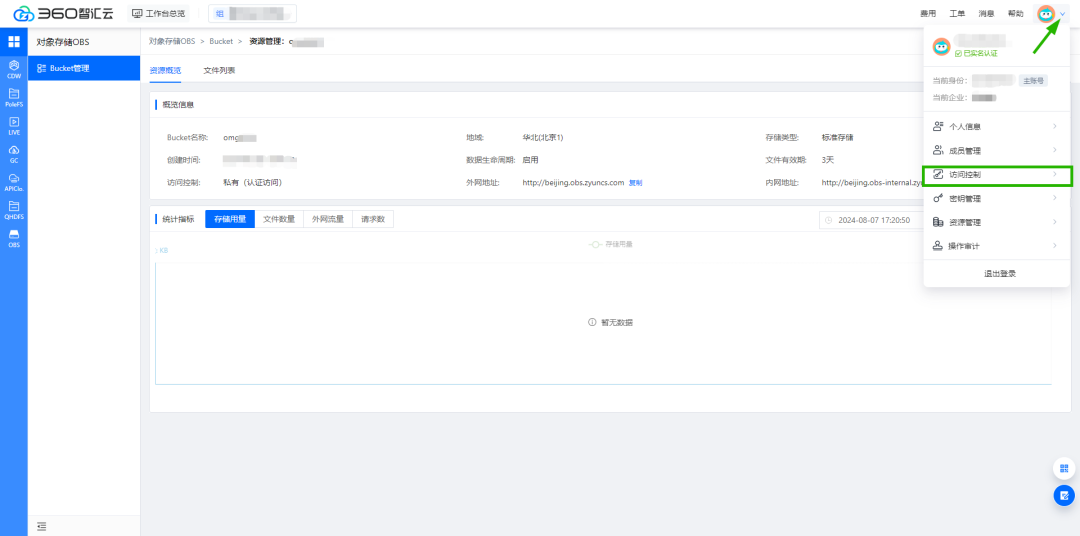Expand 操作审计 via its chevron
This screenshot has height=536, width=1080.
click(x=1055, y=246)
